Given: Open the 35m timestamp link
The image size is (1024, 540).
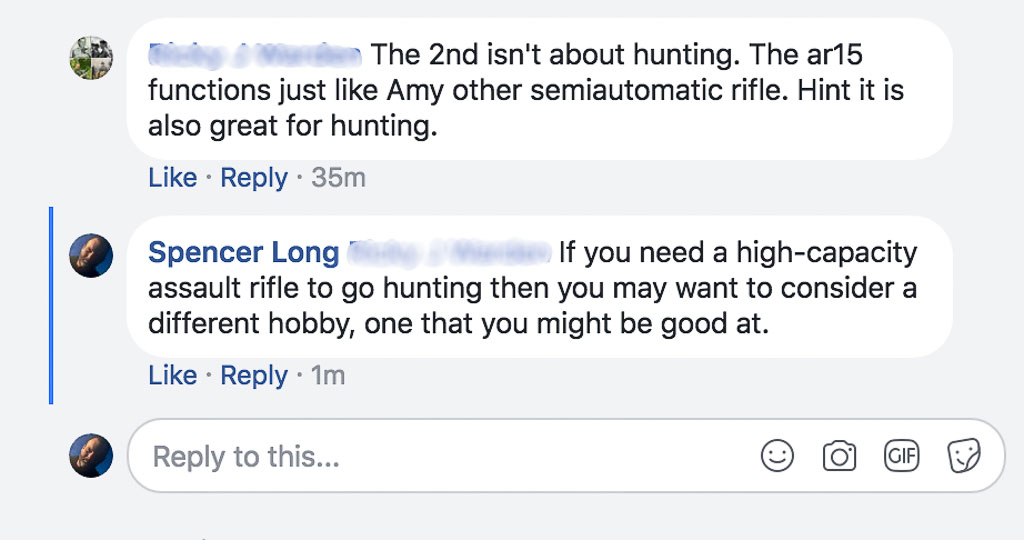Looking at the screenshot, I should 338,178.
